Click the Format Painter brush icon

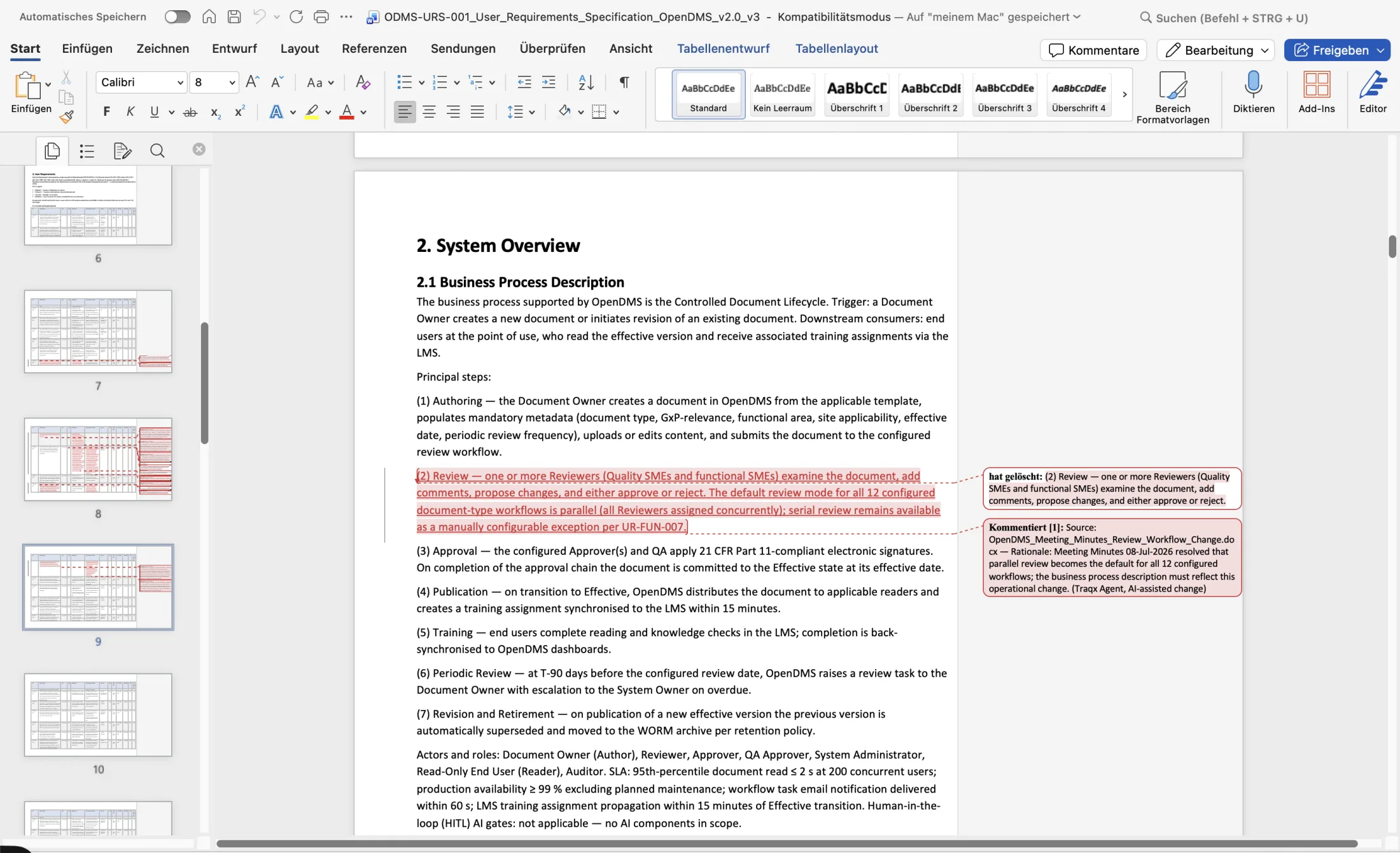coord(66,116)
